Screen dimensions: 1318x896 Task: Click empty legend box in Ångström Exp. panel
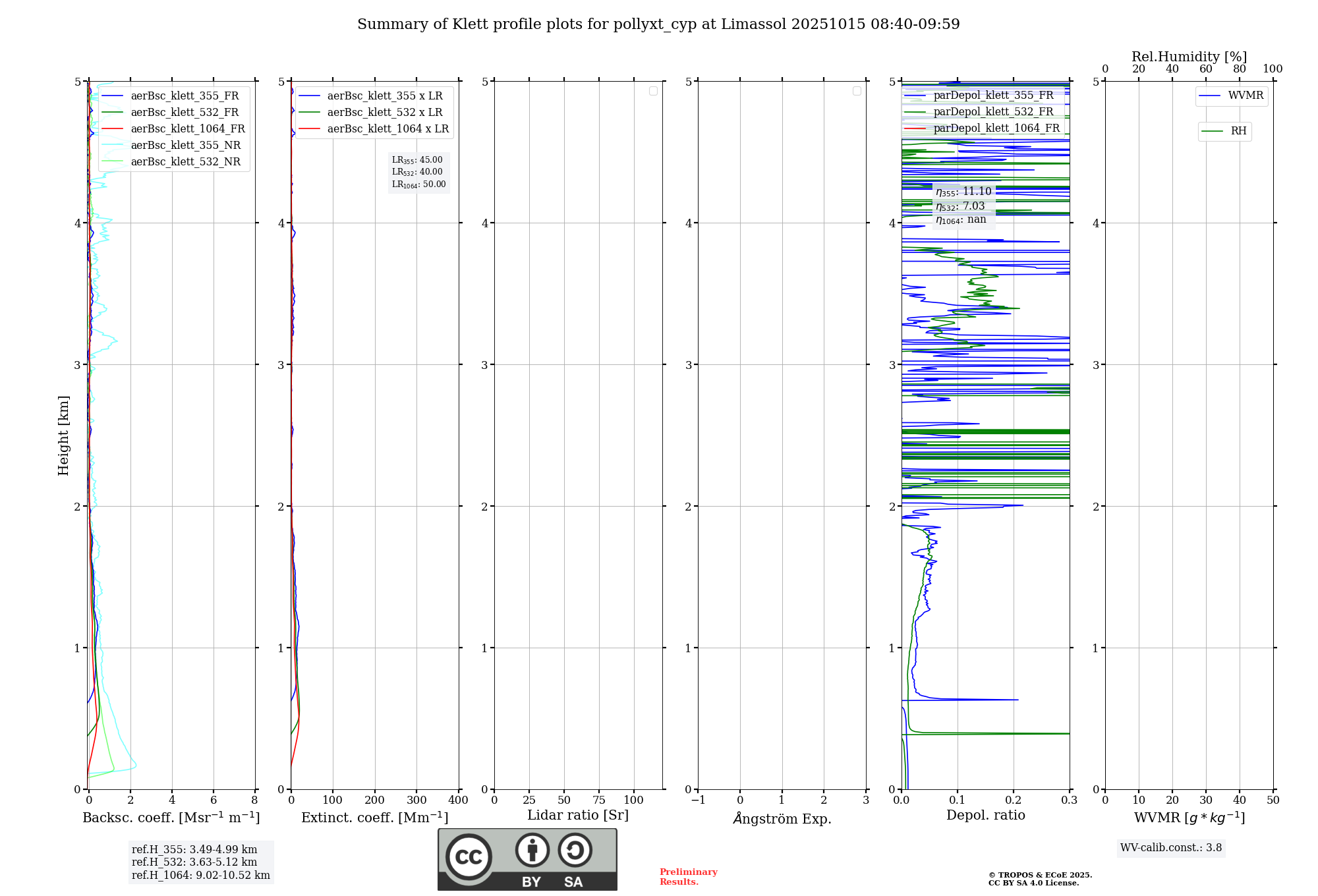point(857,91)
